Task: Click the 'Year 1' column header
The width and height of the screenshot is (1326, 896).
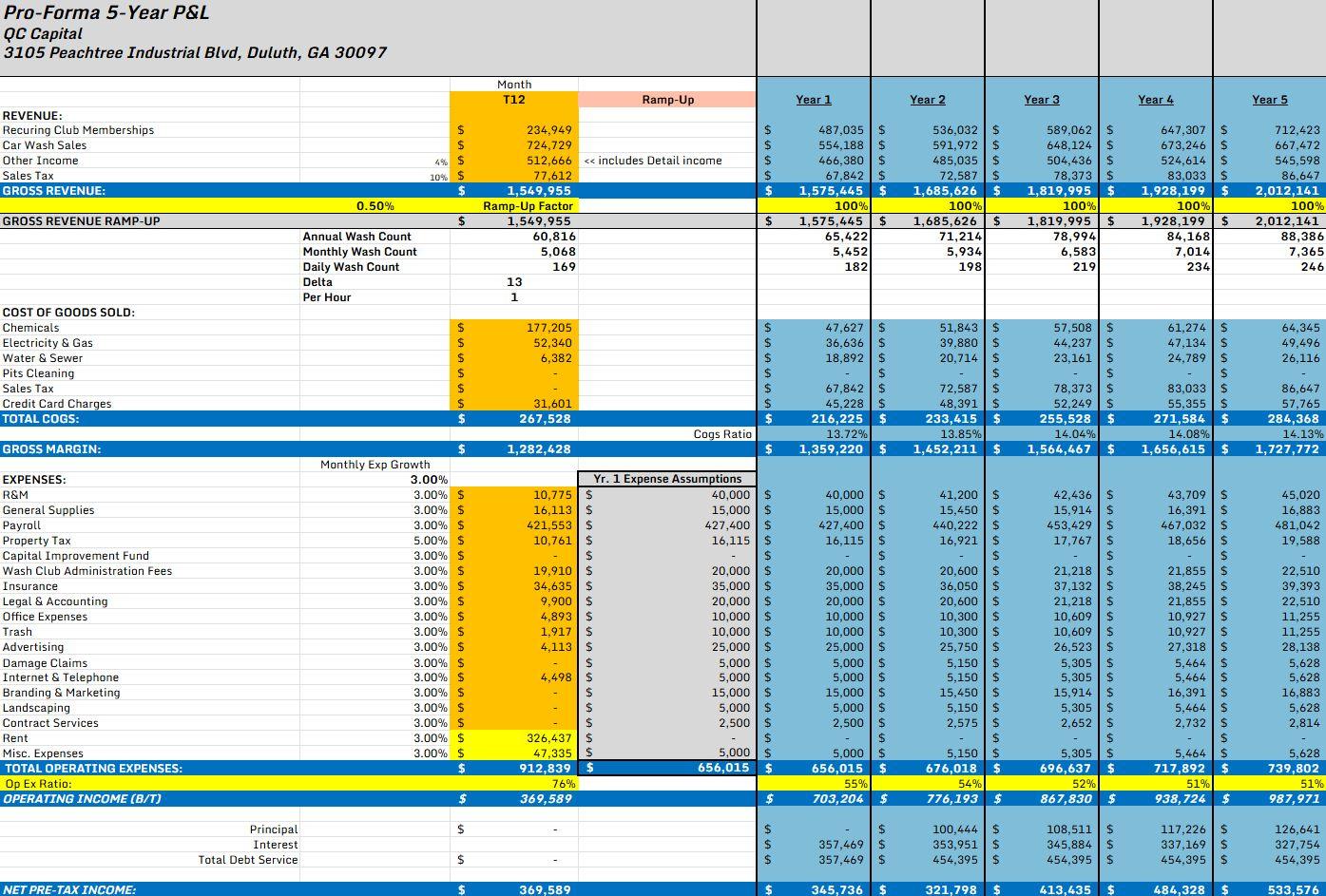Action: 814,100
